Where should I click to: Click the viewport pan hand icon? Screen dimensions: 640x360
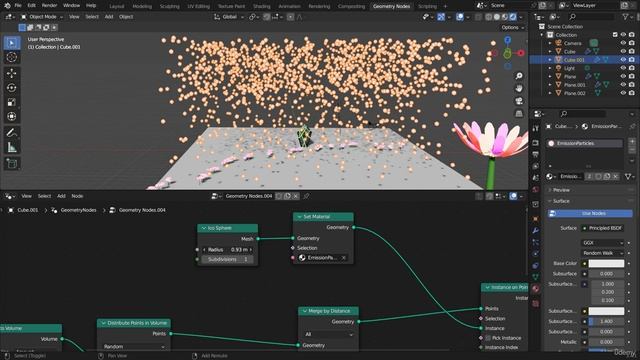(519, 88)
